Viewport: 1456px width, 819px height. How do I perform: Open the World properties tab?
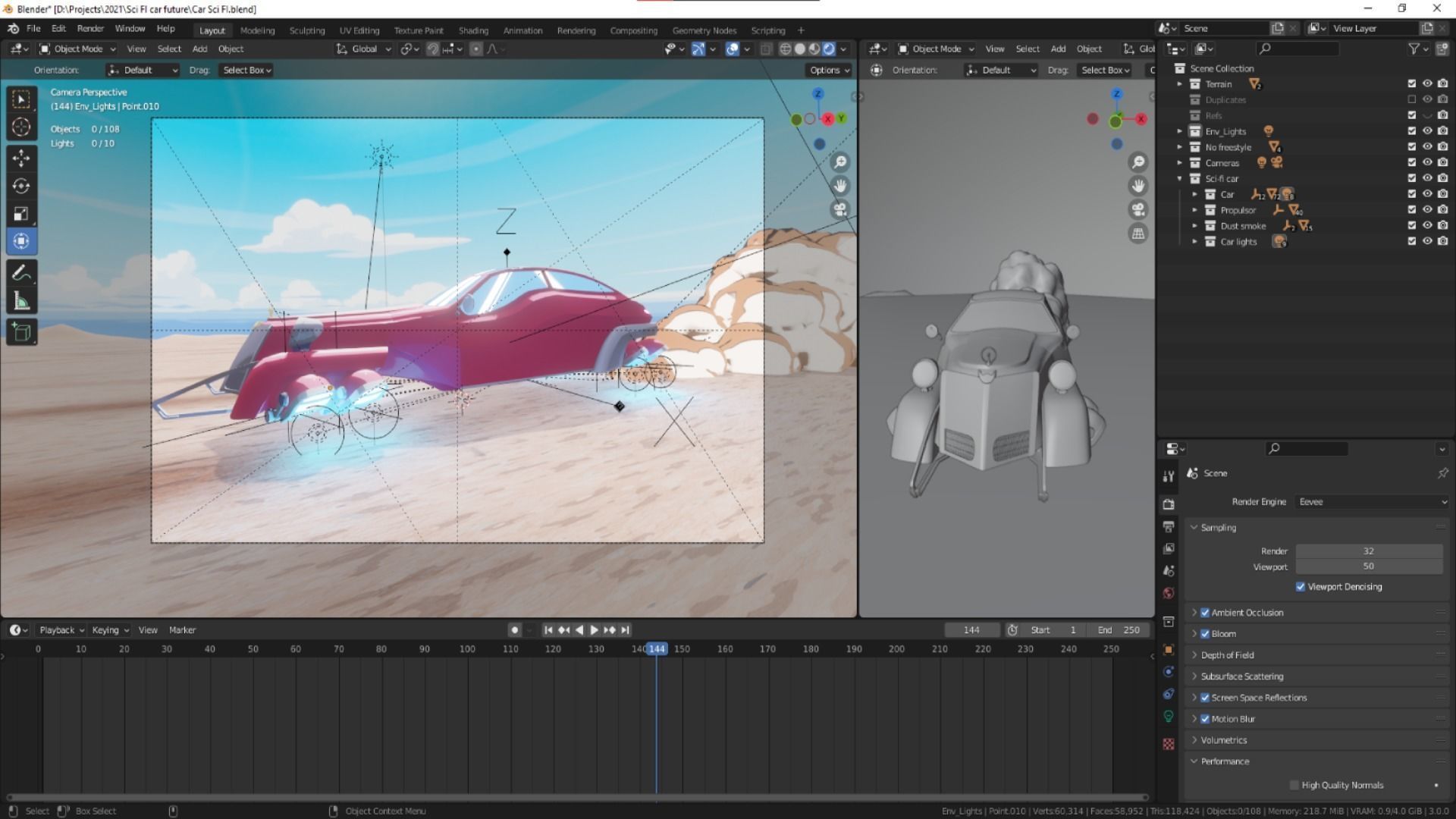1169,593
